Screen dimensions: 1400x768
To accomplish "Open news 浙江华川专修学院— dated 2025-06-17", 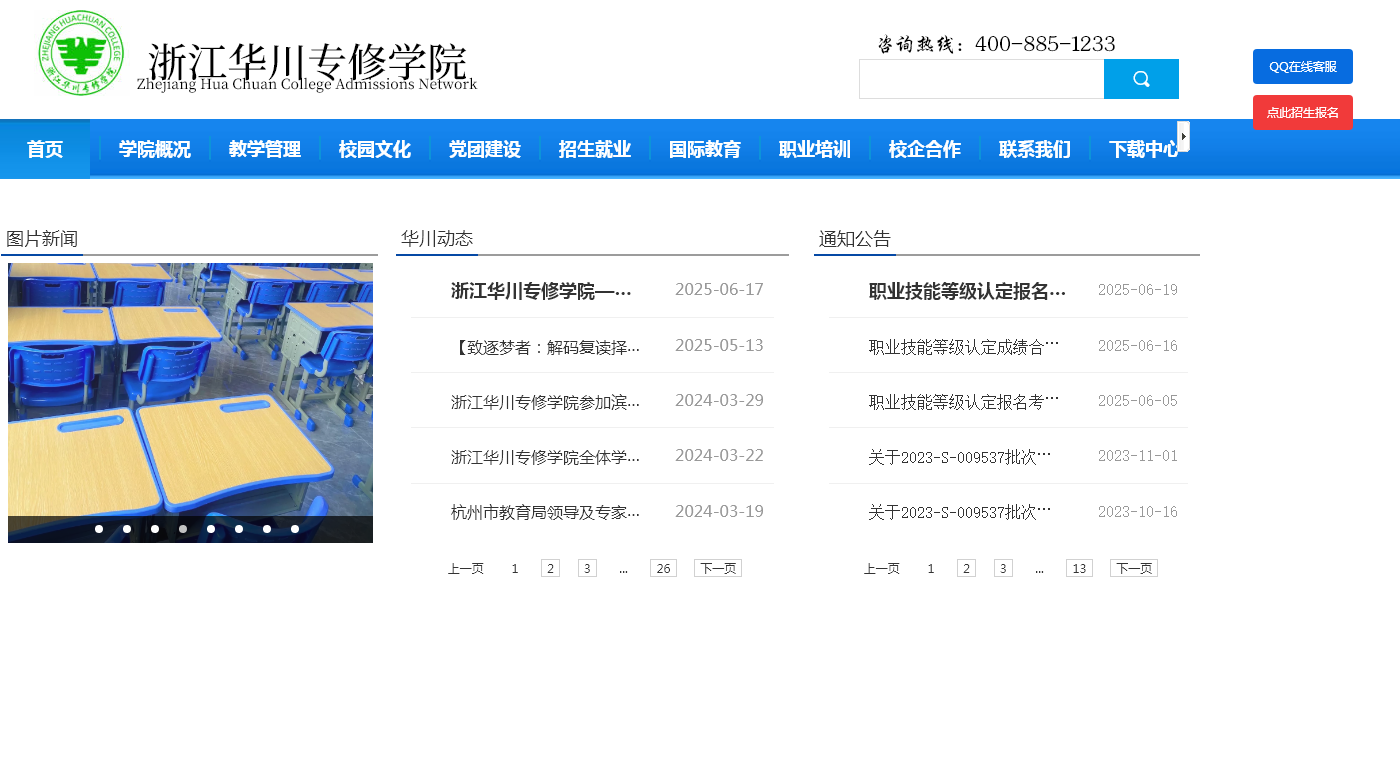I will click(x=541, y=291).
